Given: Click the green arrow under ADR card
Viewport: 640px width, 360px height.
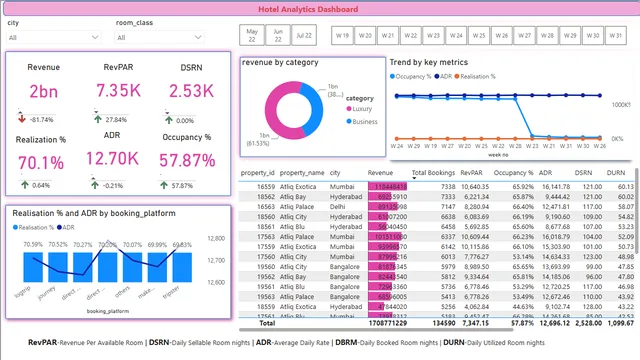Looking at the screenshot, I should pyautogui.click(x=95, y=185).
